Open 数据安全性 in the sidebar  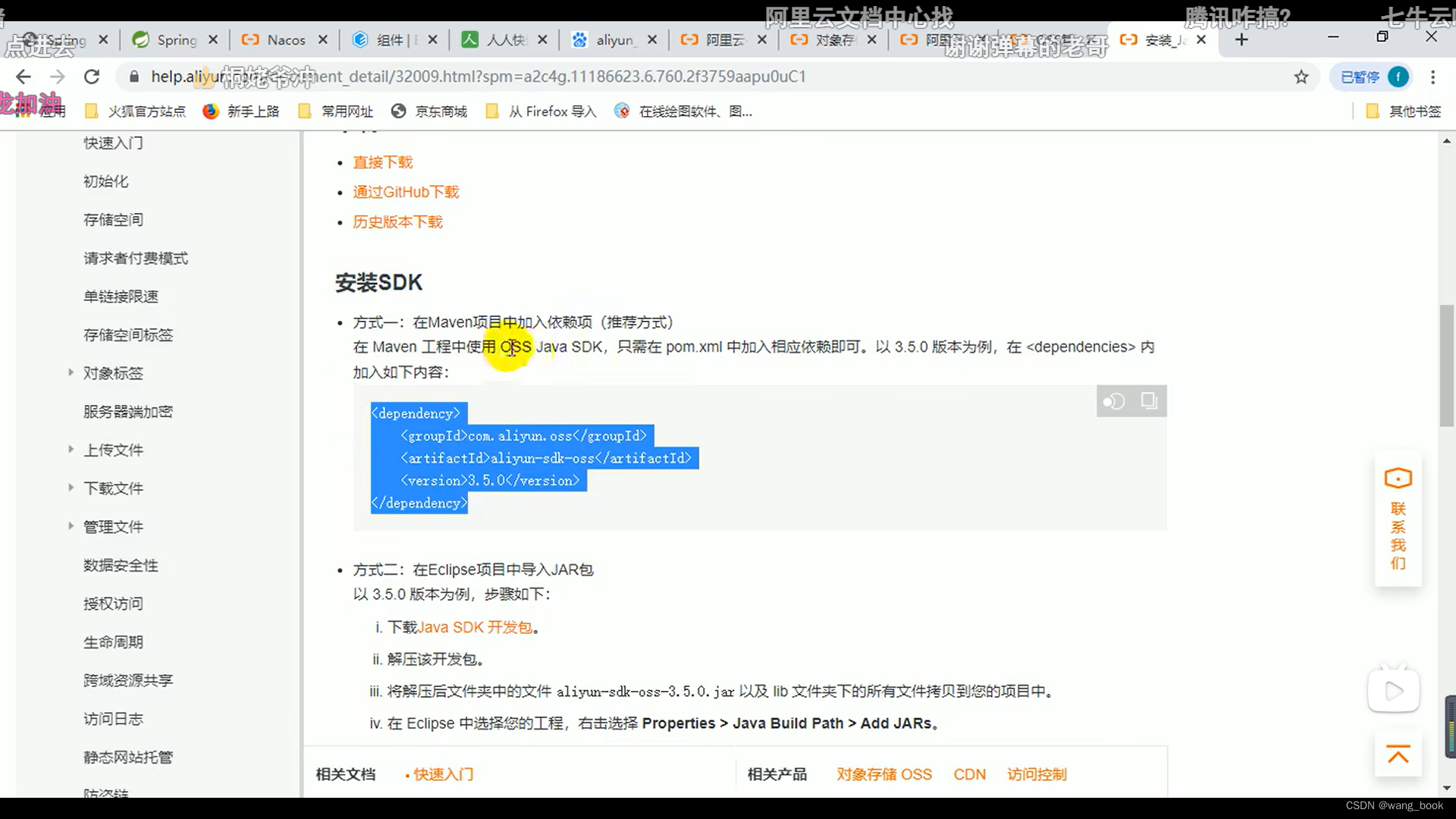[x=121, y=566]
